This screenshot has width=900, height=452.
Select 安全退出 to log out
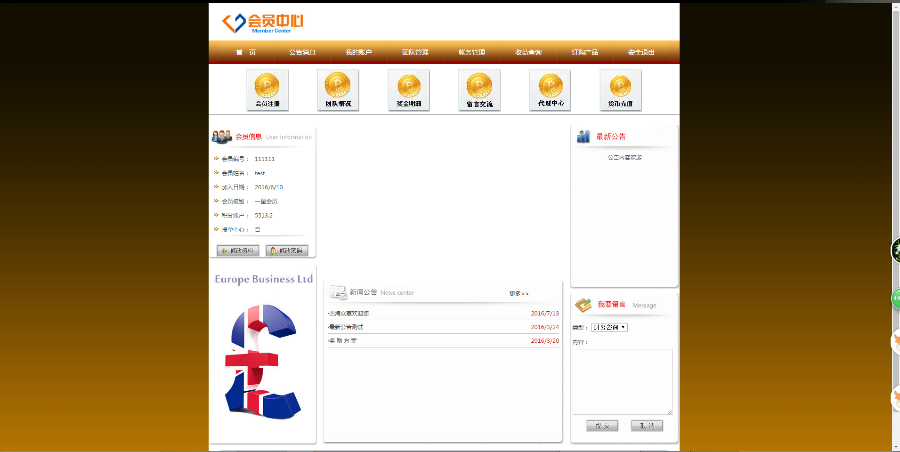pyautogui.click(x=641, y=52)
